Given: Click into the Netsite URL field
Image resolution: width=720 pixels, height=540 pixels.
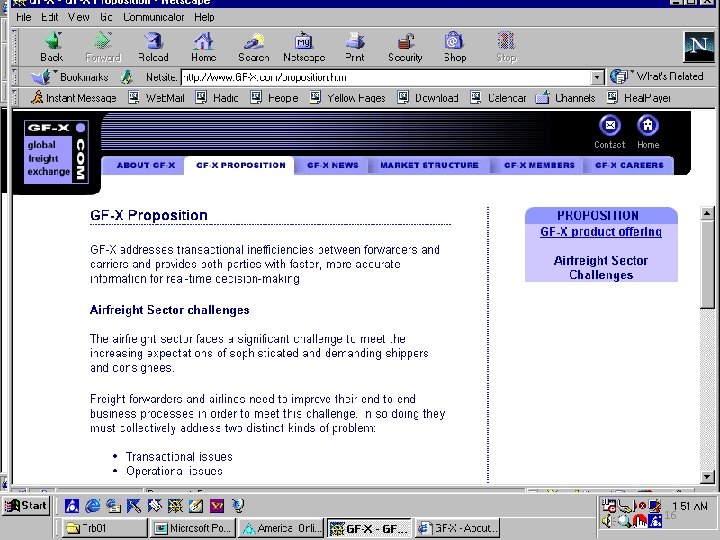Looking at the screenshot, I should tap(386, 77).
